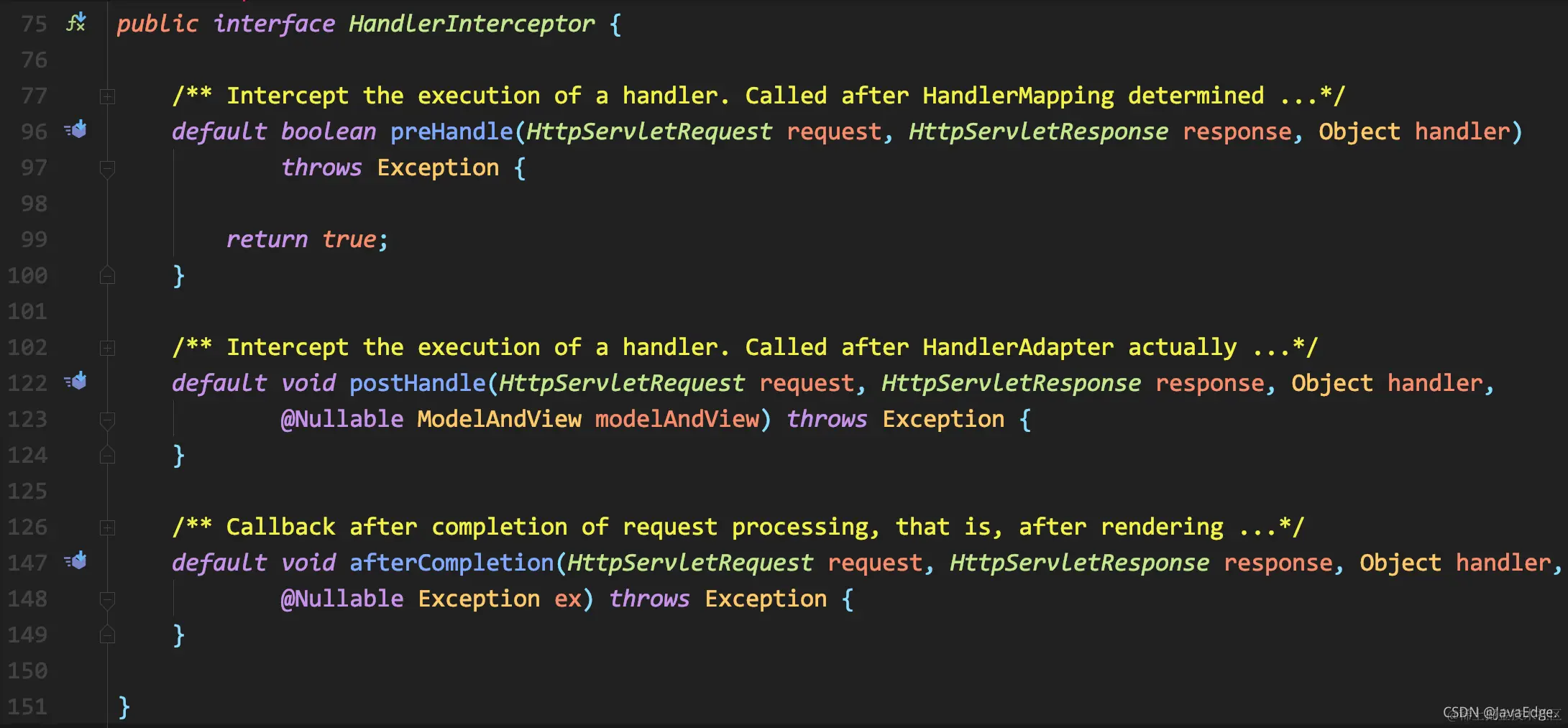Click the fold-end marker on line 149
The width and height of the screenshot is (1568, 728).
pos(107,635)
